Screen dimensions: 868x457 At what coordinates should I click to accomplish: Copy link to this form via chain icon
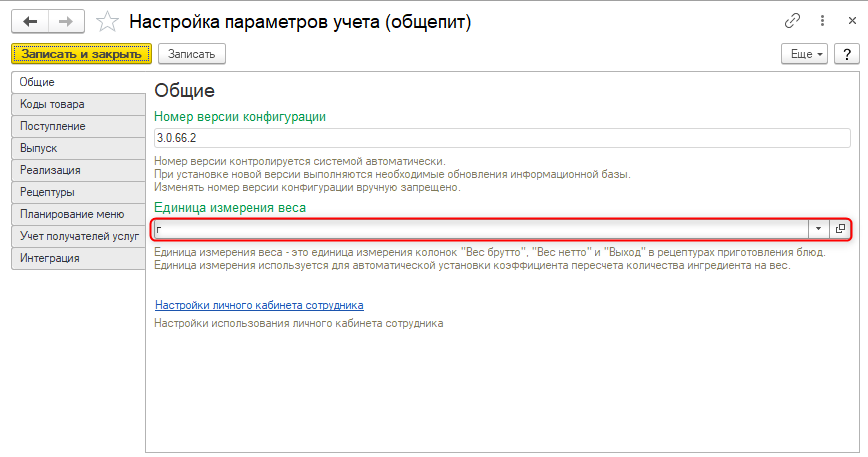coord(793,21)
